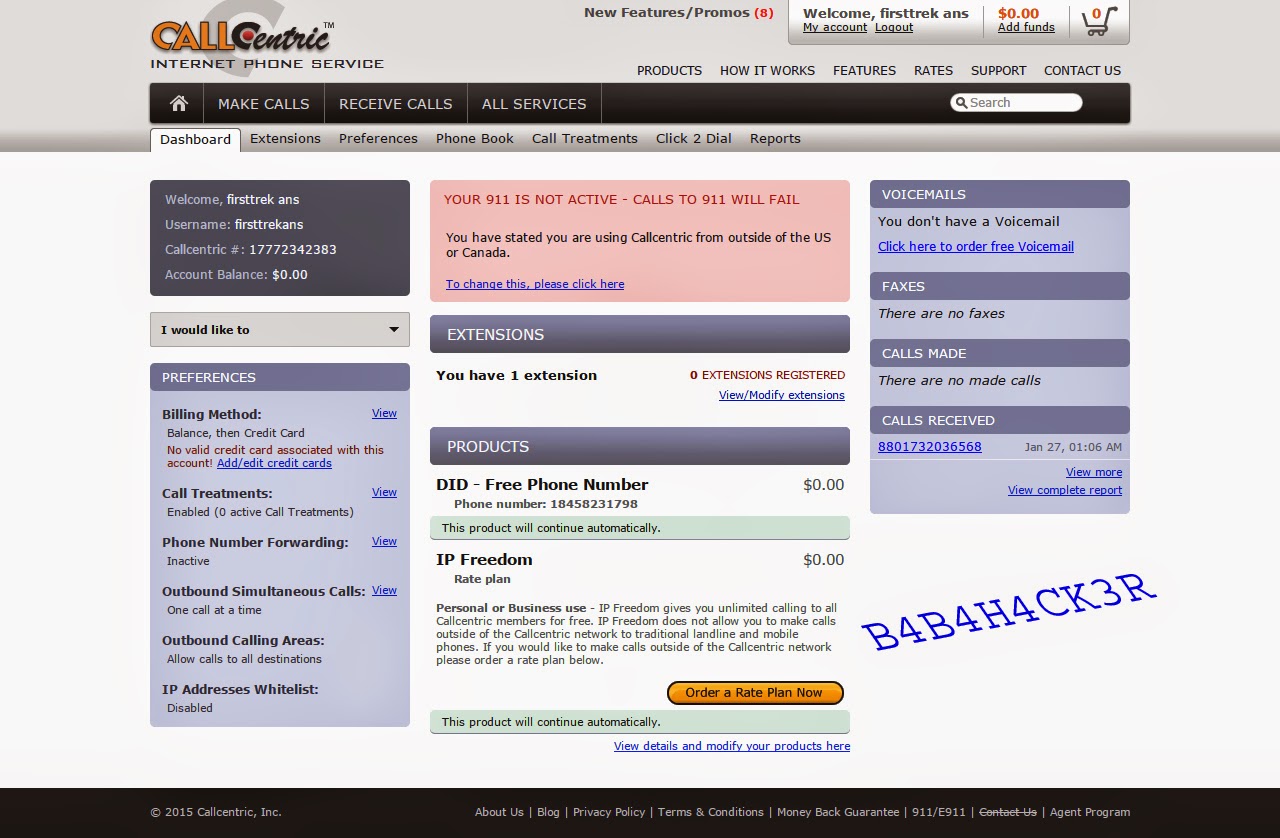Click View more under Calls Received
Image resolution: width=1280 pixels, height=838 pixels.
point(1094,472)
